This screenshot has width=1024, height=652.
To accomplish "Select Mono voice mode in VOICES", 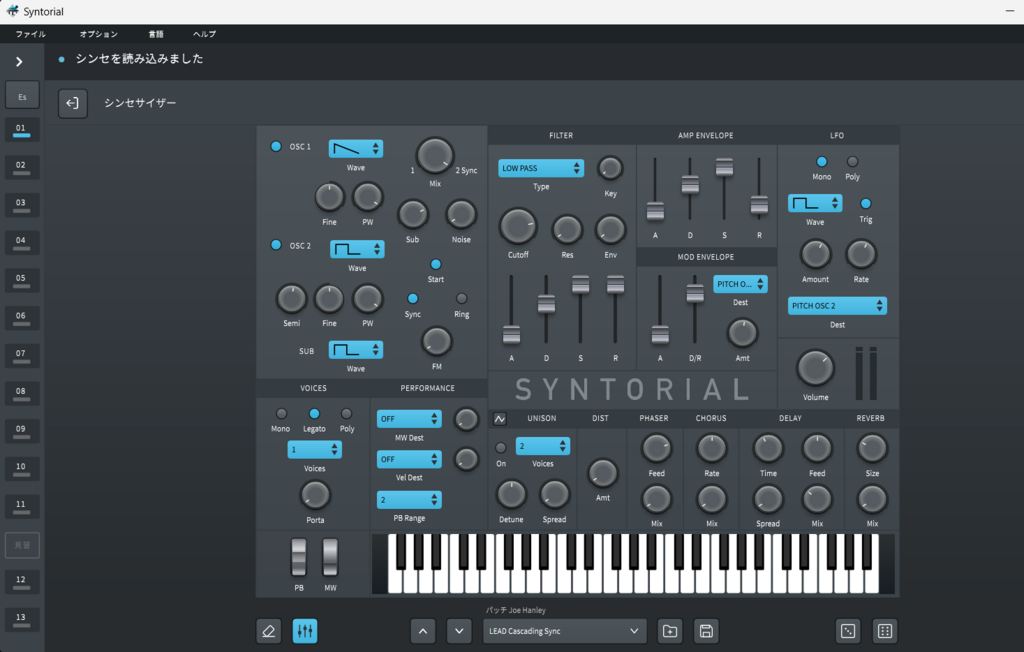I will (281, 414).
